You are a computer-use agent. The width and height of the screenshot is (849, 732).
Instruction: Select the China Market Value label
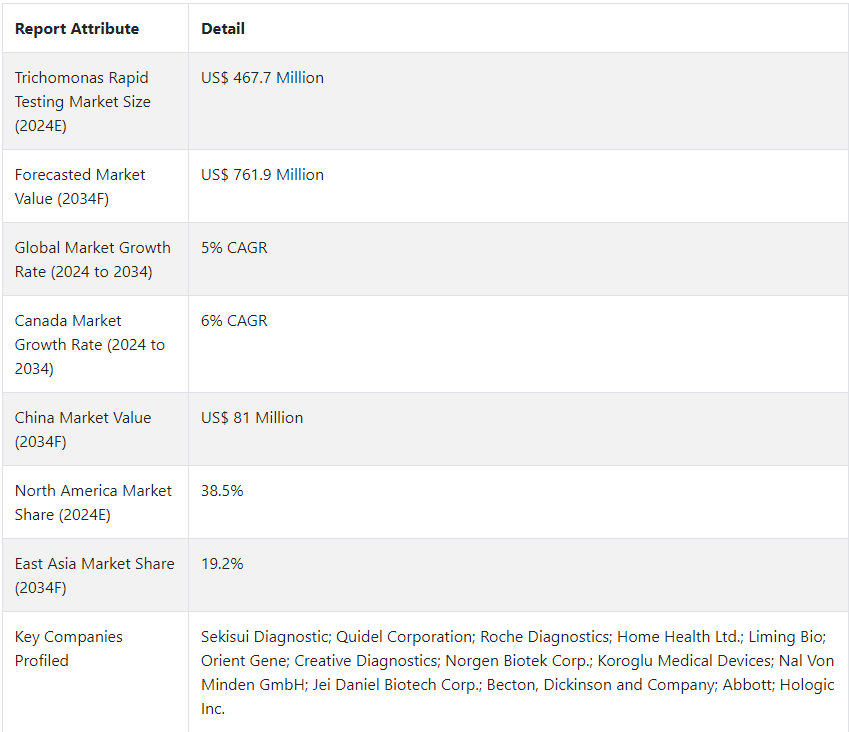pyautogui.click(x=82, y=429)
